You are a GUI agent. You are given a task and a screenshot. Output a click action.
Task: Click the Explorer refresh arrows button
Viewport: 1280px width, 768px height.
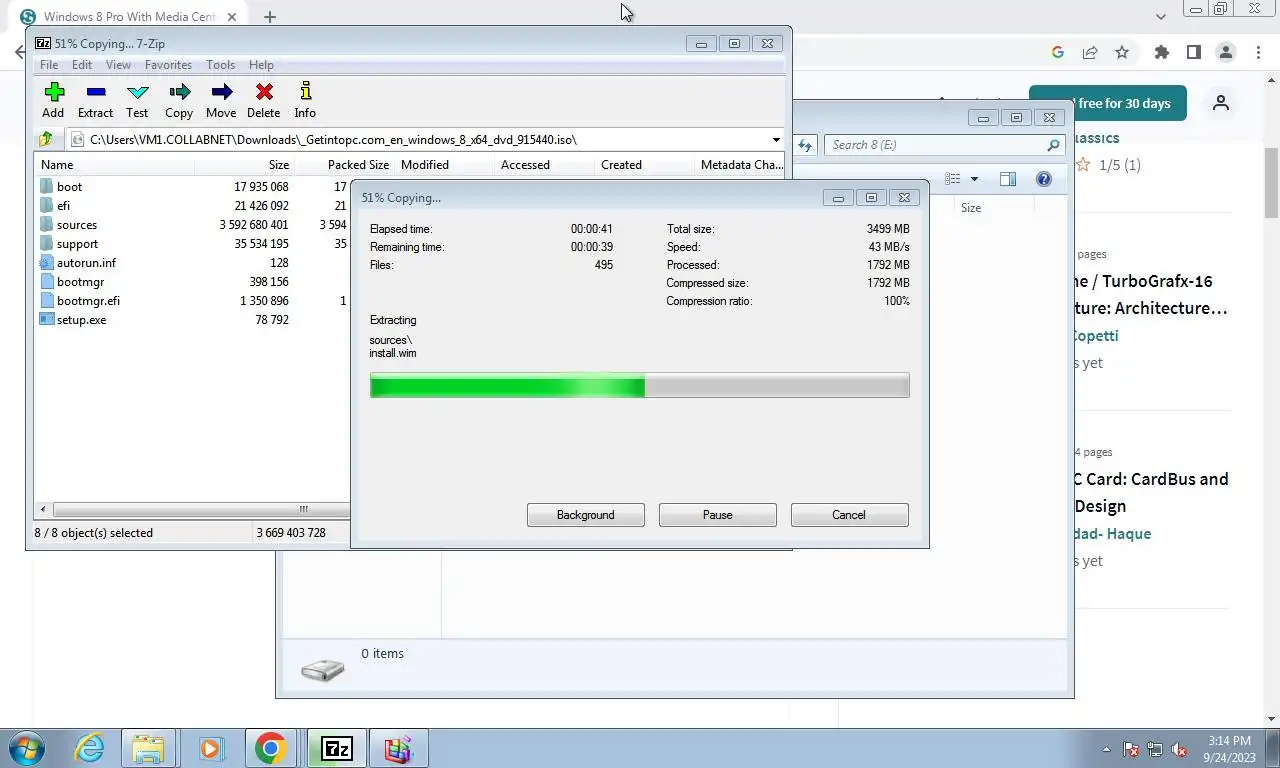[805, 145]
